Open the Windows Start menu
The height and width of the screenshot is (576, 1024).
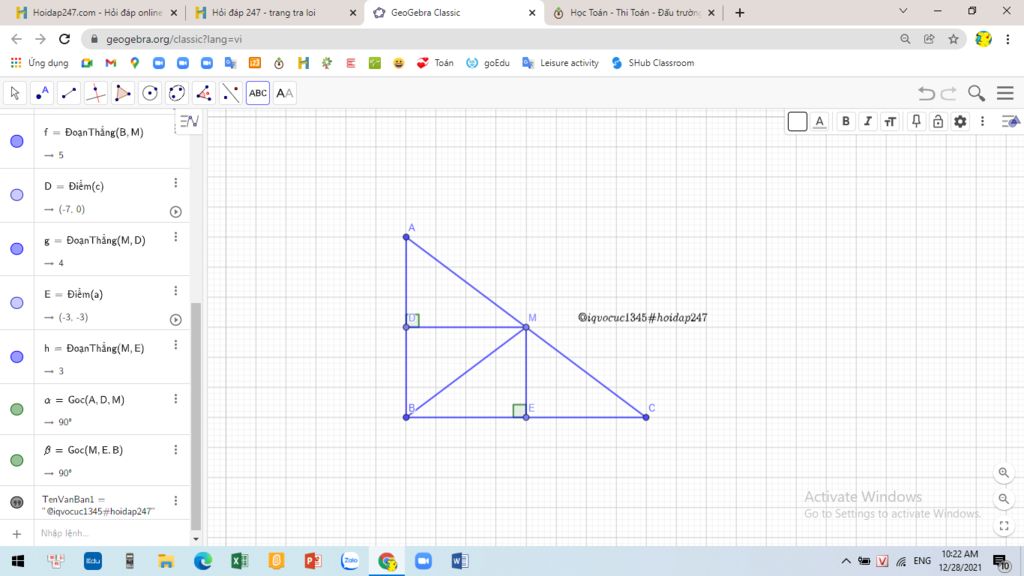pyautogui.click(x=18, y=561)
